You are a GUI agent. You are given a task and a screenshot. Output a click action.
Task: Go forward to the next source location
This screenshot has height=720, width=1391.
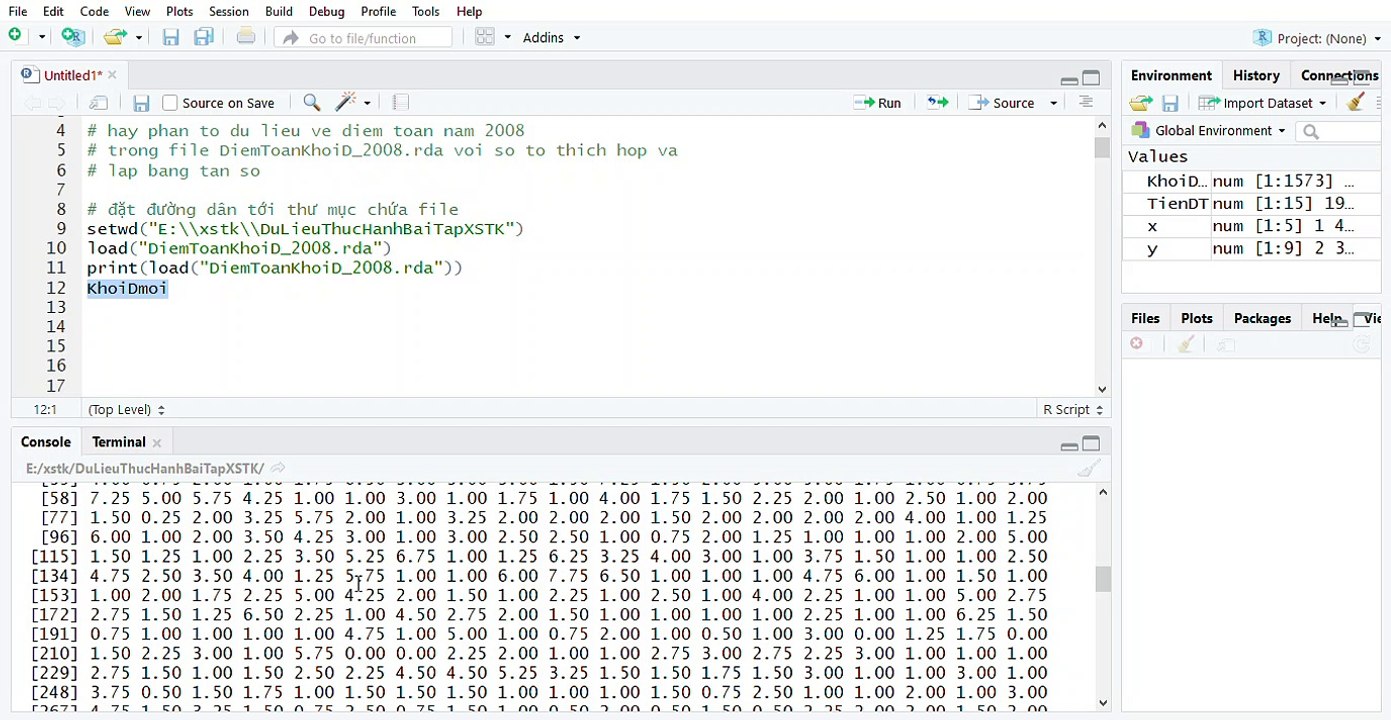[x=56, y=103]
